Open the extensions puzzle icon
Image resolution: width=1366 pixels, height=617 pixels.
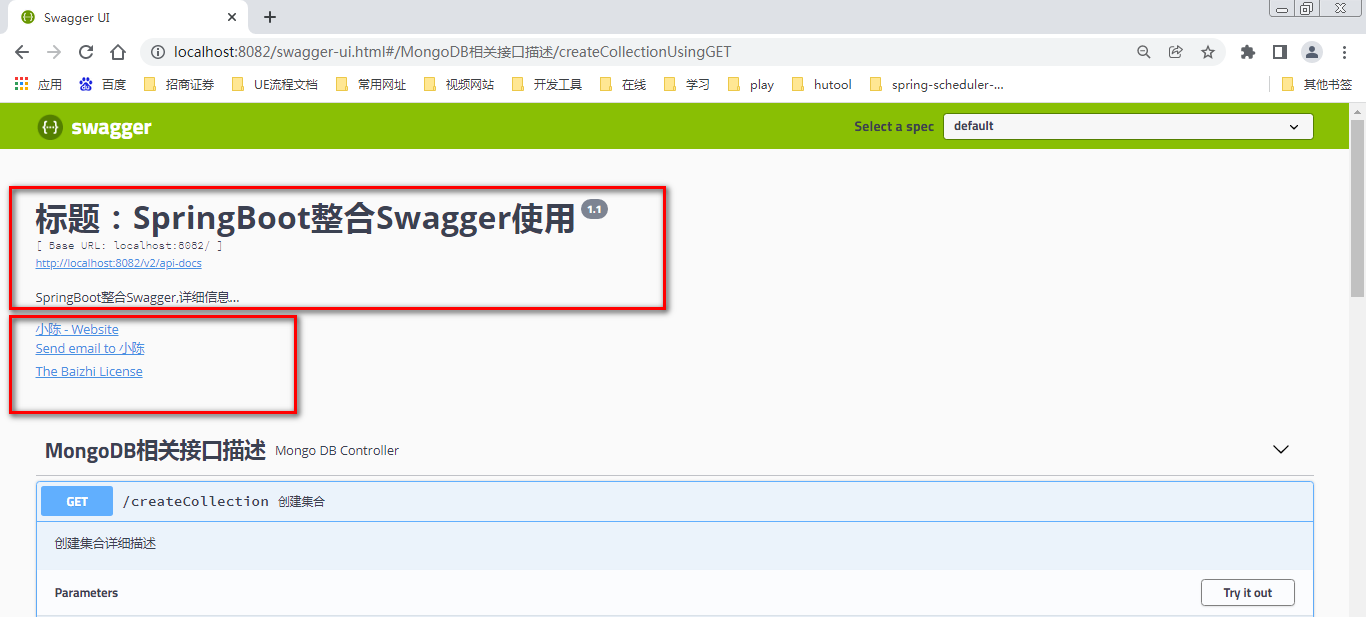(1247, 52)
